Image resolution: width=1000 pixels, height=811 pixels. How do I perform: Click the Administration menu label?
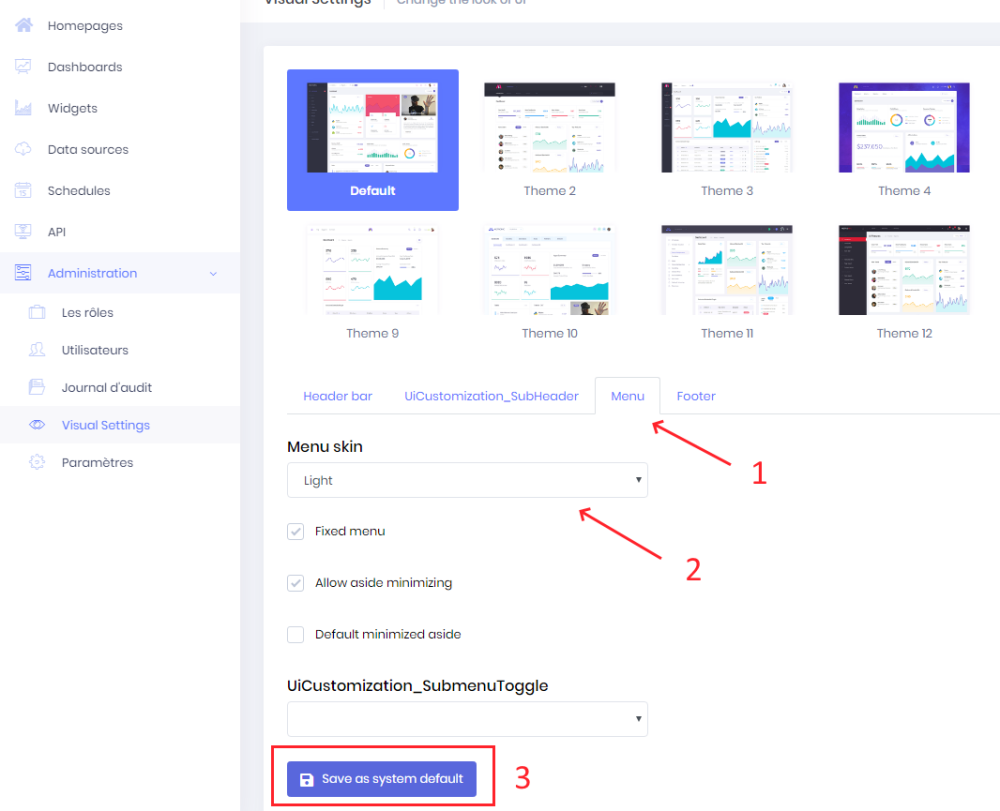click(x=92, y=273)
